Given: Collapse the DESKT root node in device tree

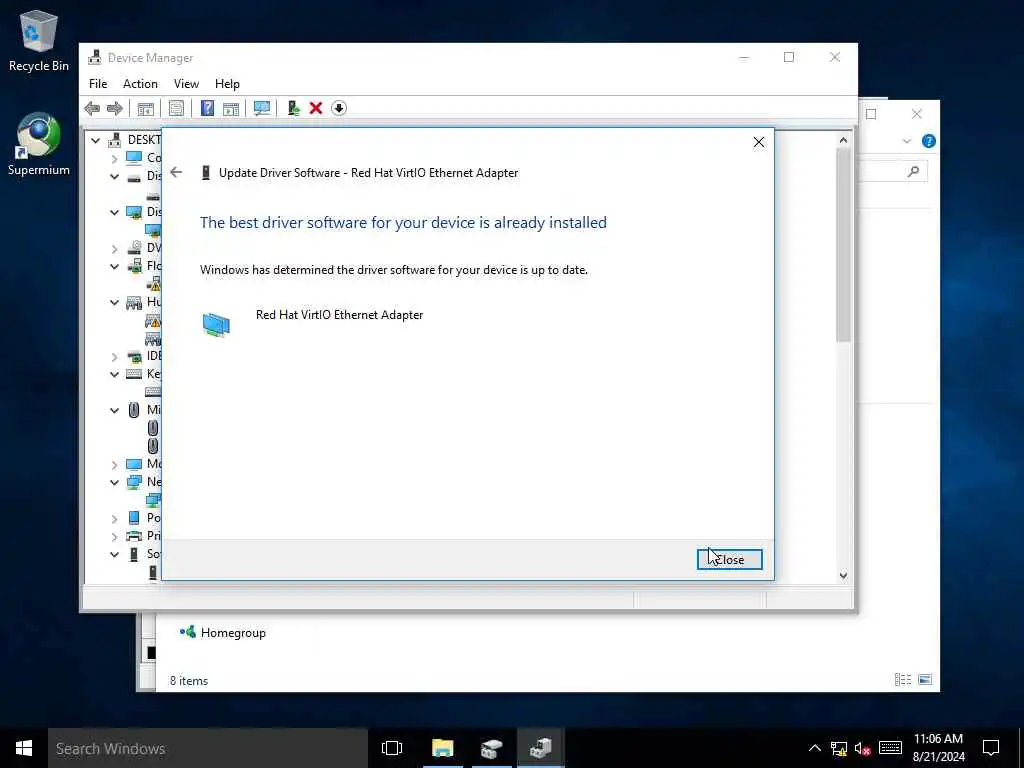Looking at the screenshot, I should [x=95, y=140].
